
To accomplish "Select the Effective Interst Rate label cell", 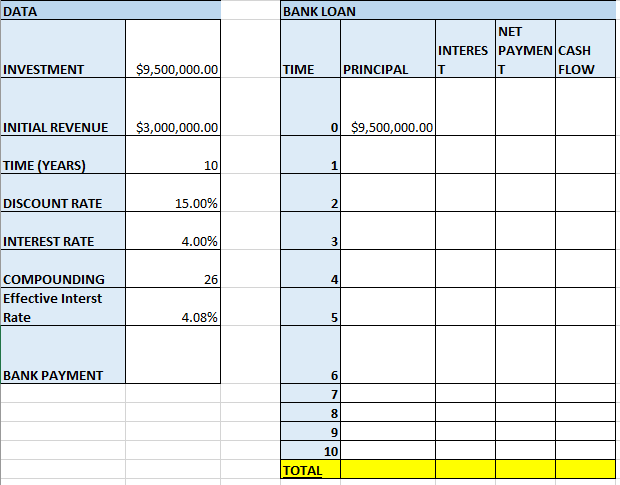I will click(63, 307).
